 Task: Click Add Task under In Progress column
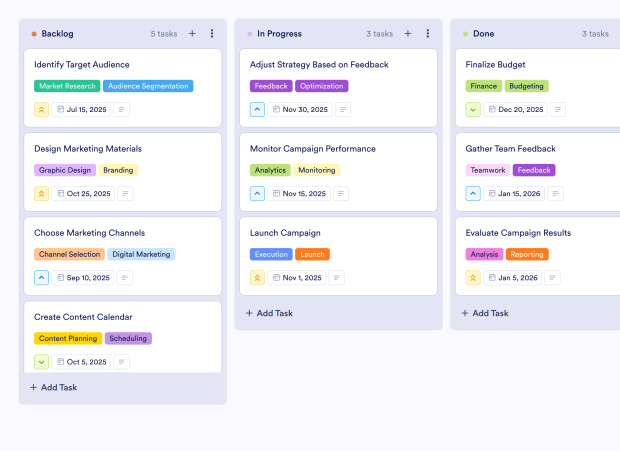click(270, 313)
